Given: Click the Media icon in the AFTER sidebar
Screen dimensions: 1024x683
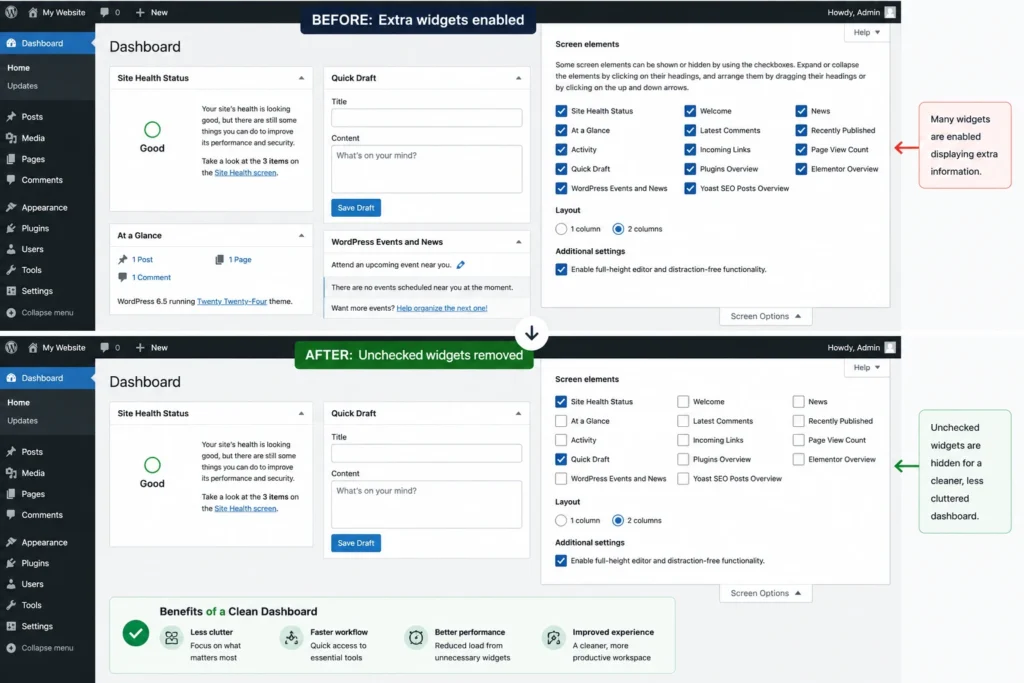Looking at the screenshot, I should point(11,473).
